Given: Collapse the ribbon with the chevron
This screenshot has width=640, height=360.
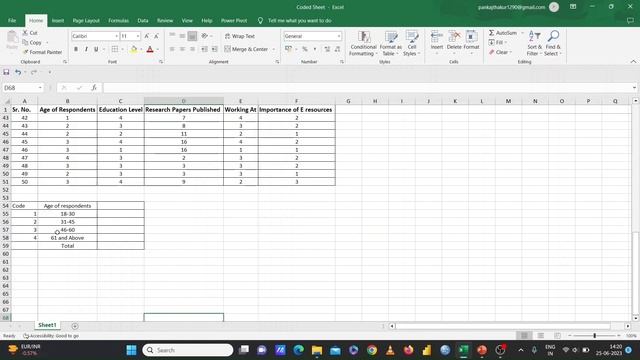Looking at the screenshot, I should pos(633,62).
